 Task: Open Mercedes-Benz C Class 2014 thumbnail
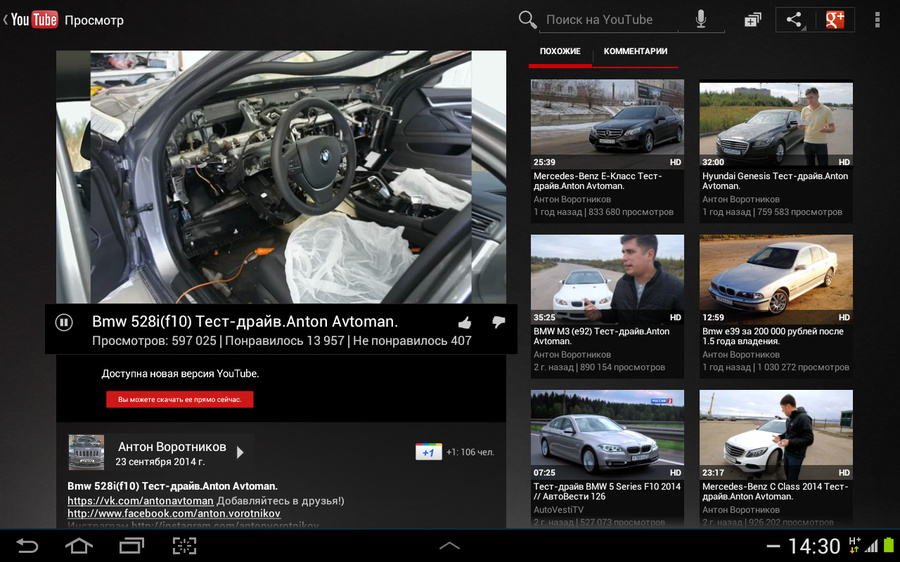click(x=776, y=434)
